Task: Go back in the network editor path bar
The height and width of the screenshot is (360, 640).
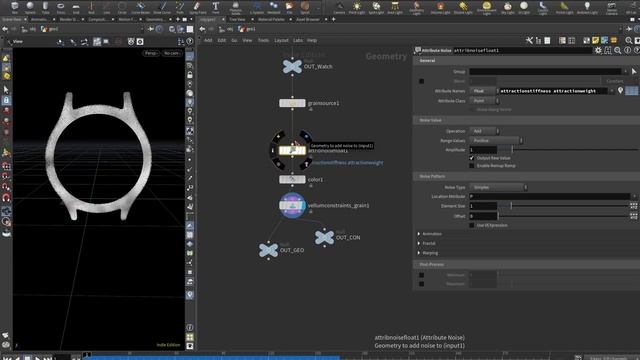Action: click(x=202, y=29)
